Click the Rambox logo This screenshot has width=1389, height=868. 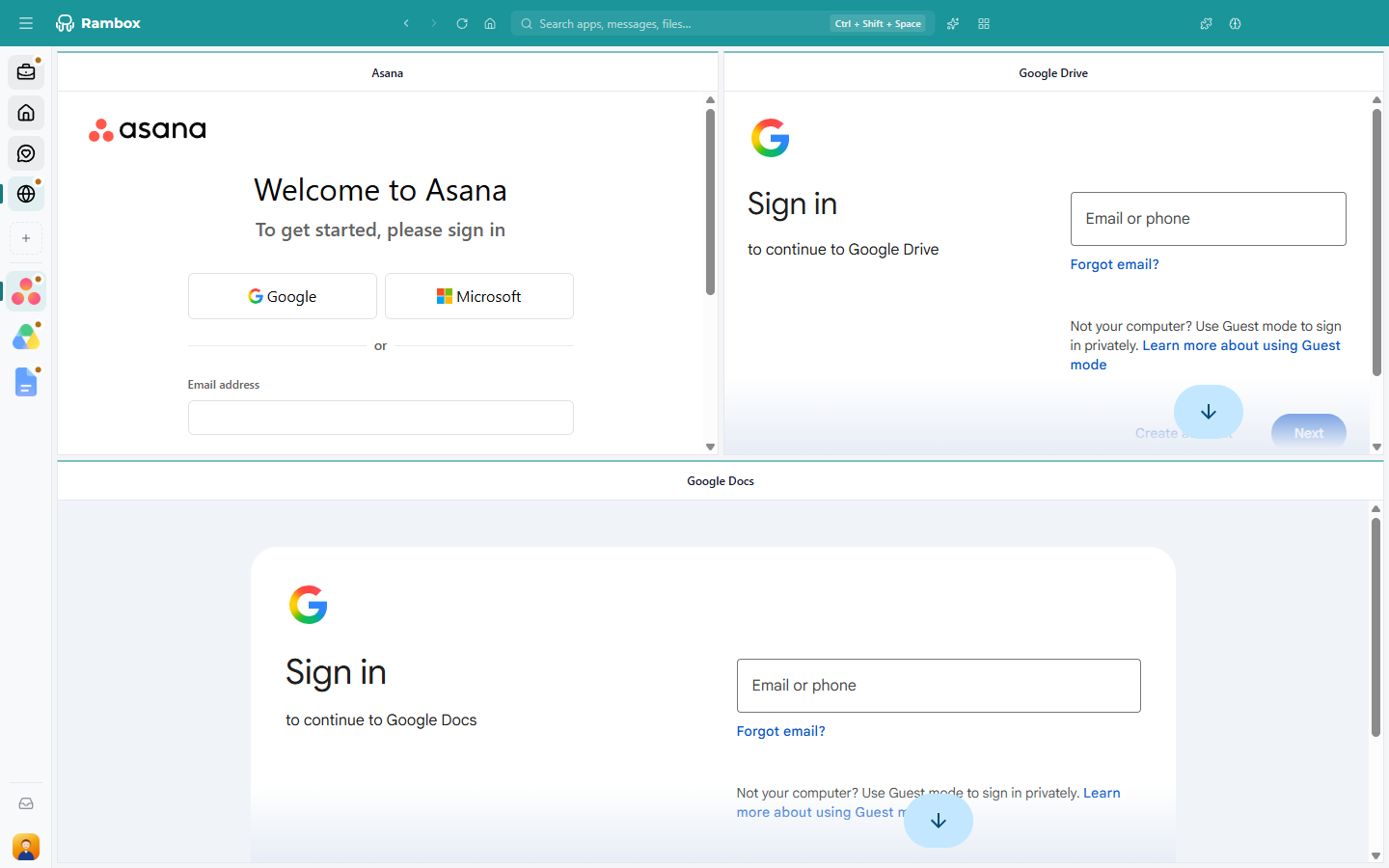pos(98,23)
